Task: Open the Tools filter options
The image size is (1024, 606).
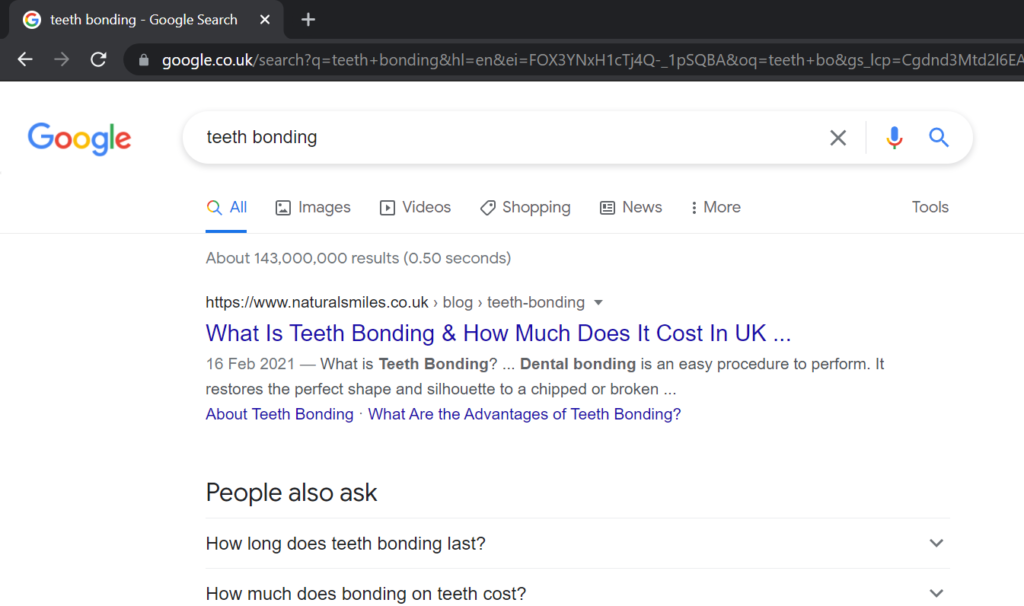Action: (930, 207)
